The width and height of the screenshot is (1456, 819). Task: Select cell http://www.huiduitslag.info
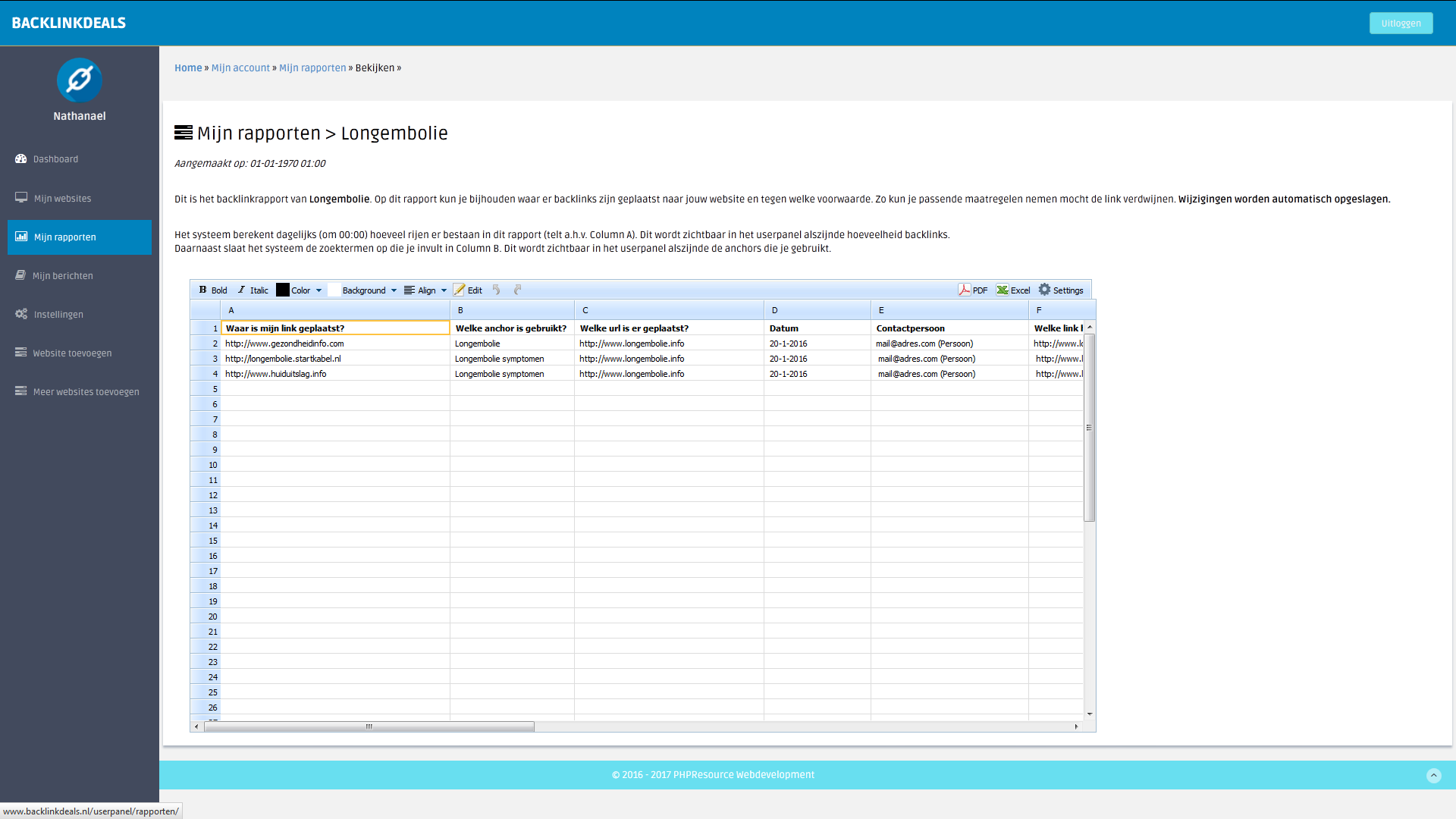[335, 373]
